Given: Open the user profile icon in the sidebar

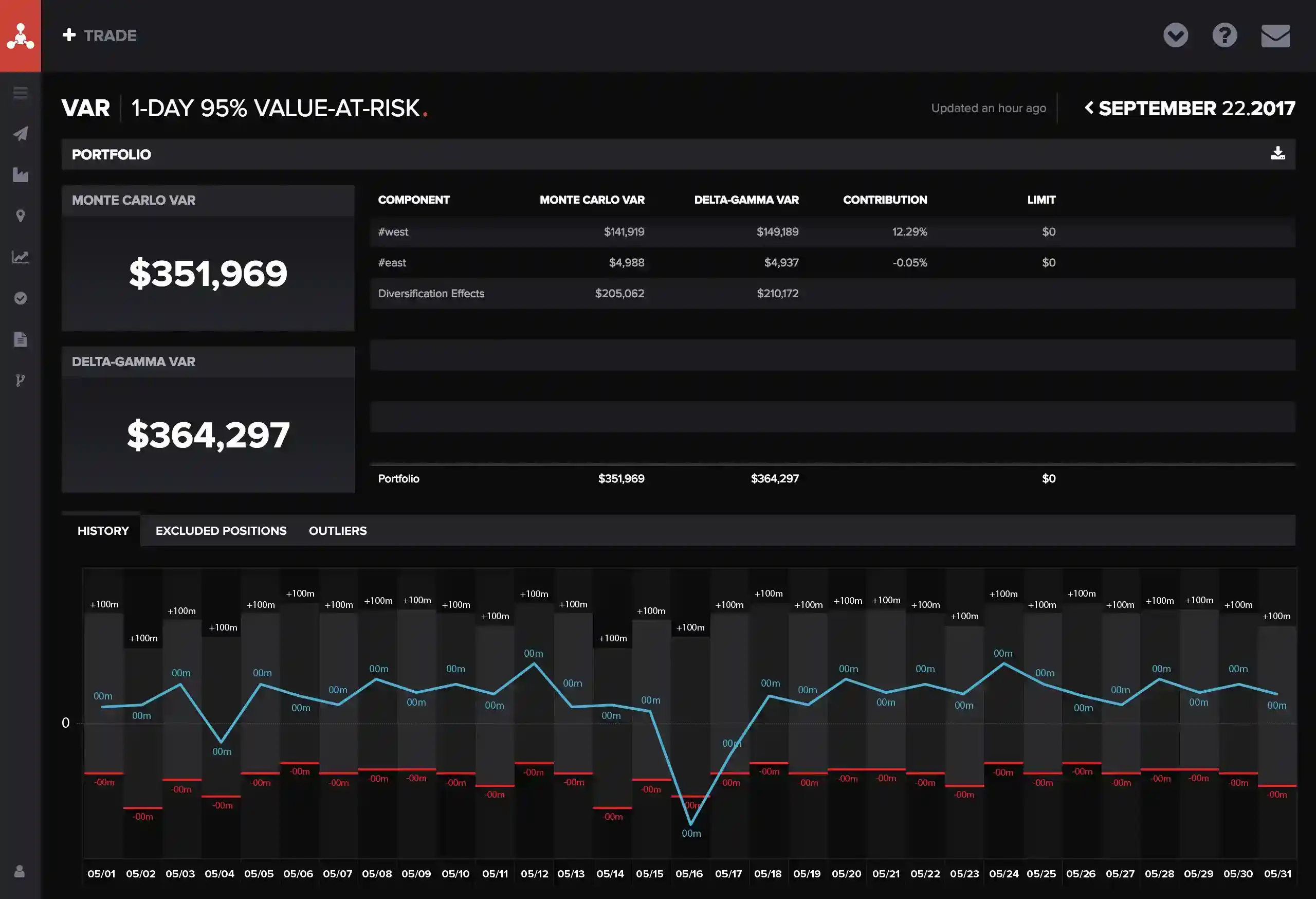Looking at the screenshot, I should coord(19,871).
